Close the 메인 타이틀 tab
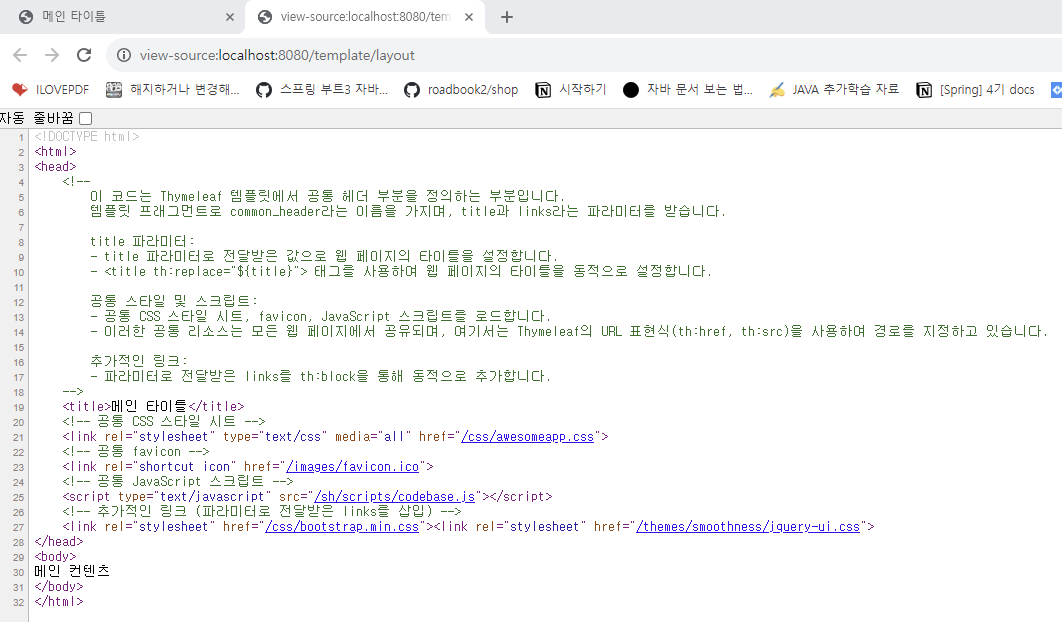This screenshot has height=622, width=1062. [230, 17]
